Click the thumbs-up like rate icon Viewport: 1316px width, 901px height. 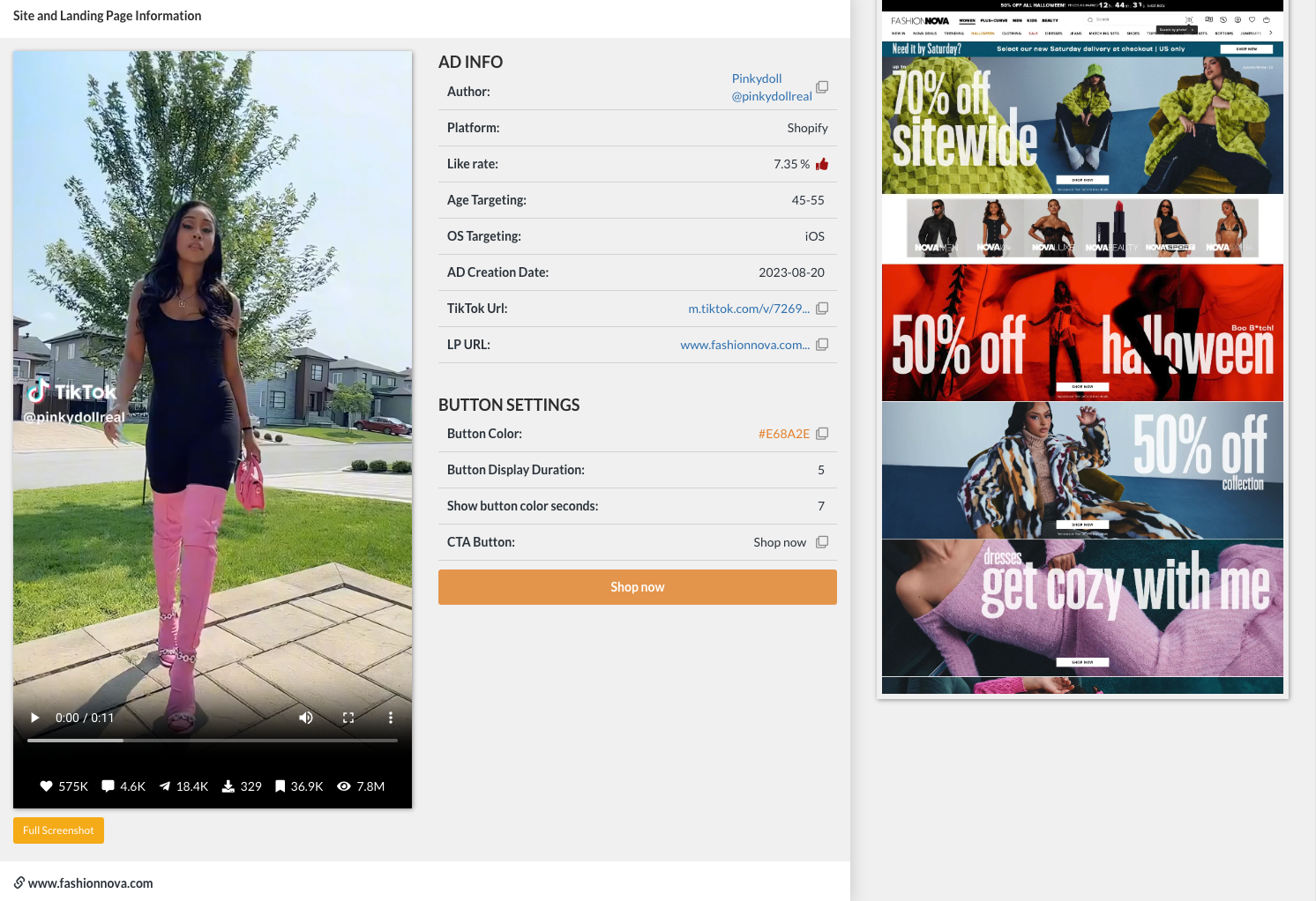click(822, 164)
